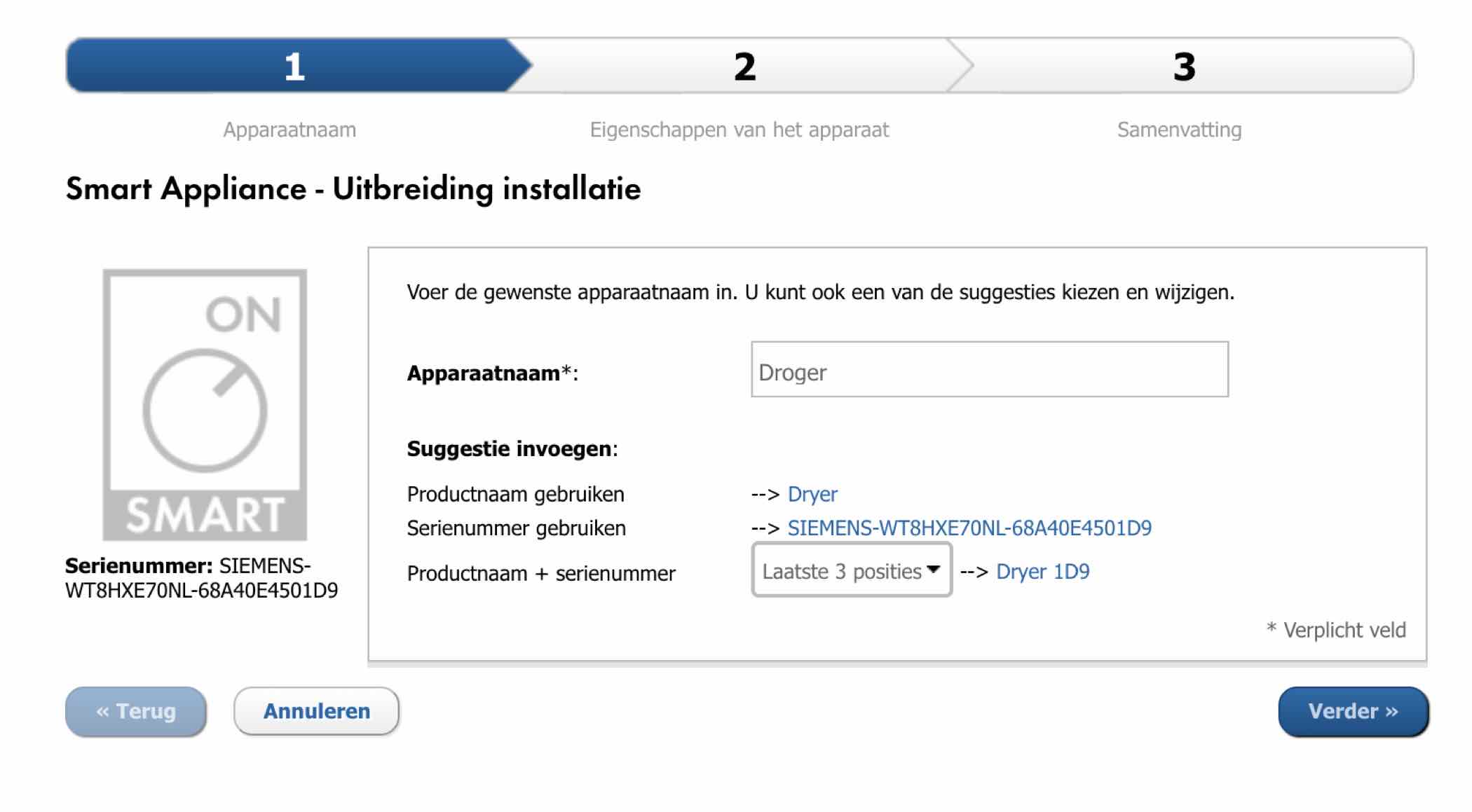1472x812 pixels.
Task: Focus the Apparaatnaam text field
Action: [990, 370]
